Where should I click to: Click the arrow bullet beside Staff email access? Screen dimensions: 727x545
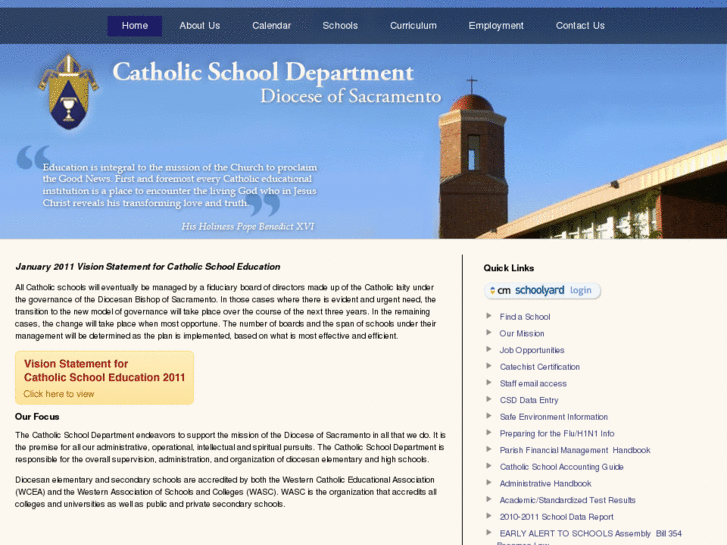489,383
